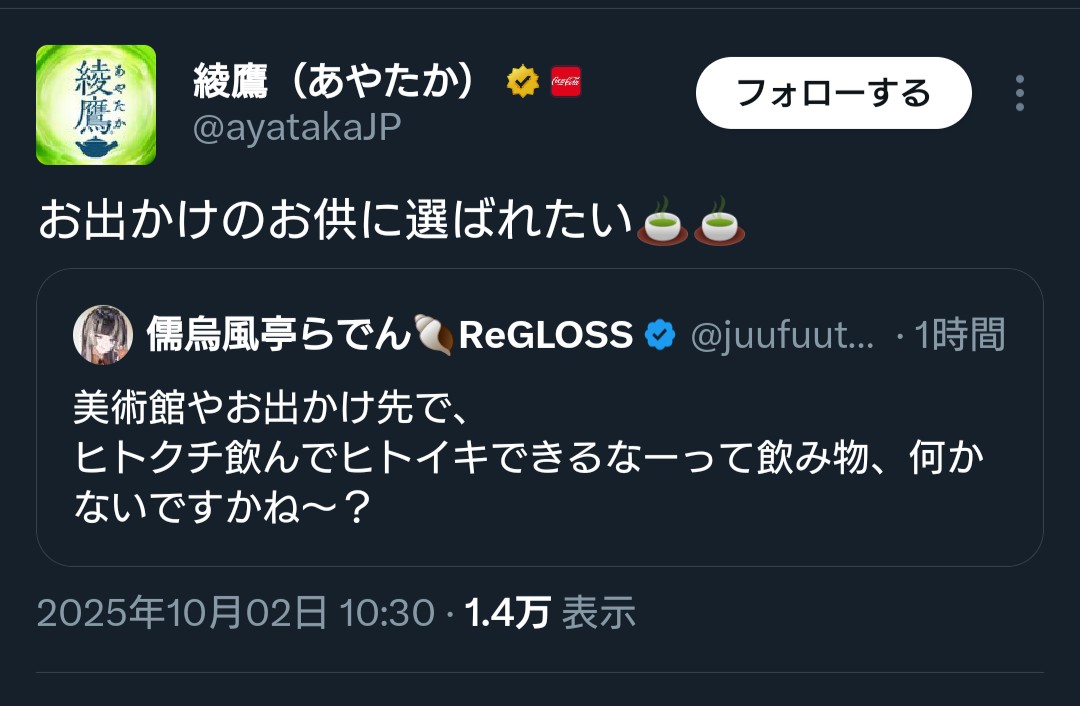
Task: Click the ReGLOSS text in quoted name
Action: pos(546,335)
